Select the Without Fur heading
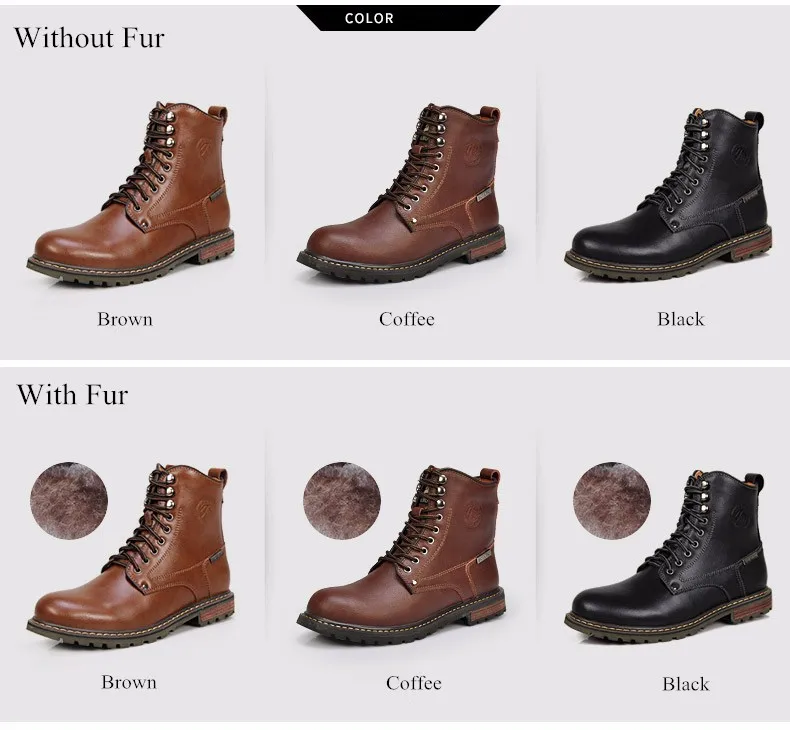Viewport: 790px width, 730px height. tap(89, 38)
